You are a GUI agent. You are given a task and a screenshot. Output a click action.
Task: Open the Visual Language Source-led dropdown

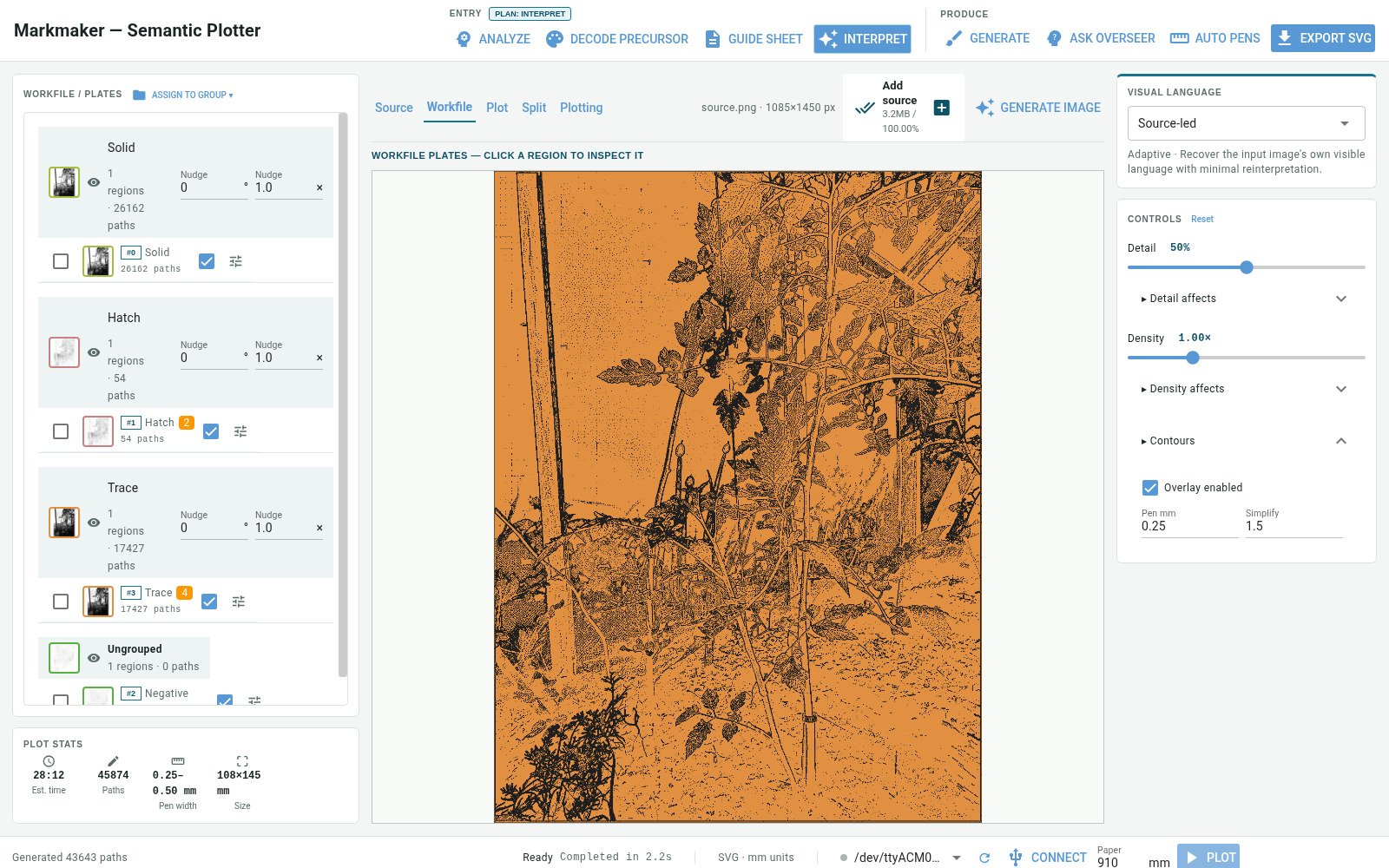[x=1246, y=123]
